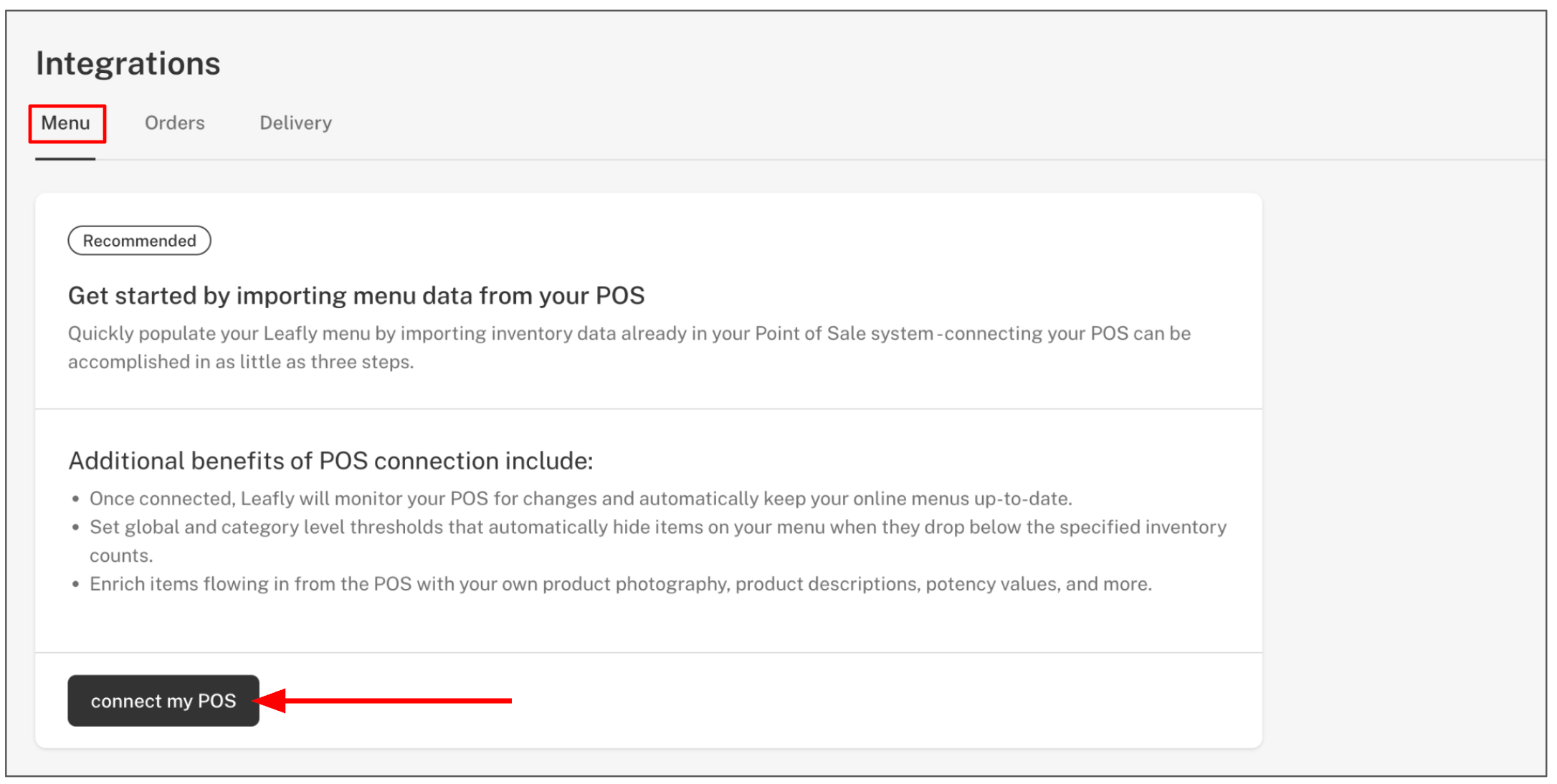Click the 'Additional benefits of POS connection' heading
Screen dimensions: 1557x784
coord(330,461)
